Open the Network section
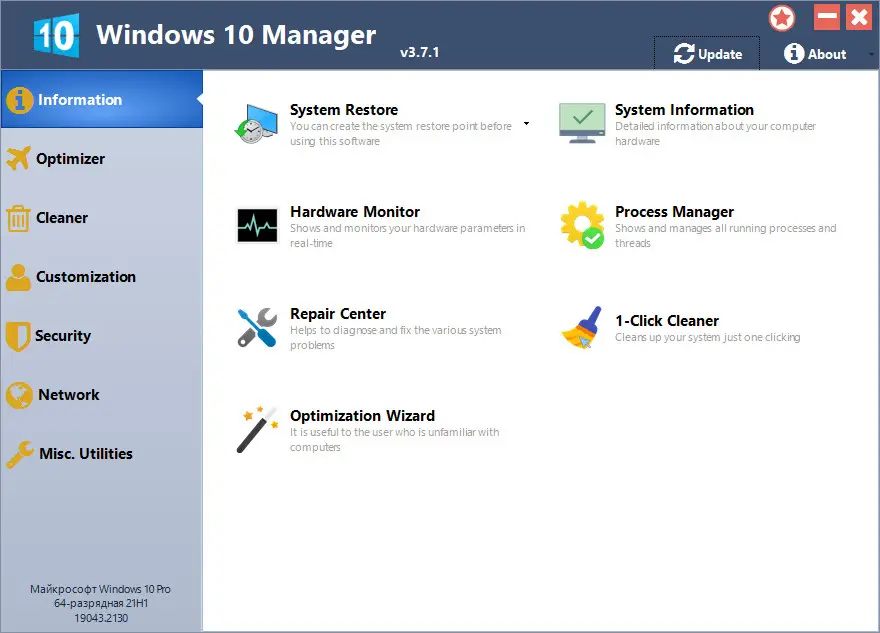The image size is (880, 633). [102, 395]
